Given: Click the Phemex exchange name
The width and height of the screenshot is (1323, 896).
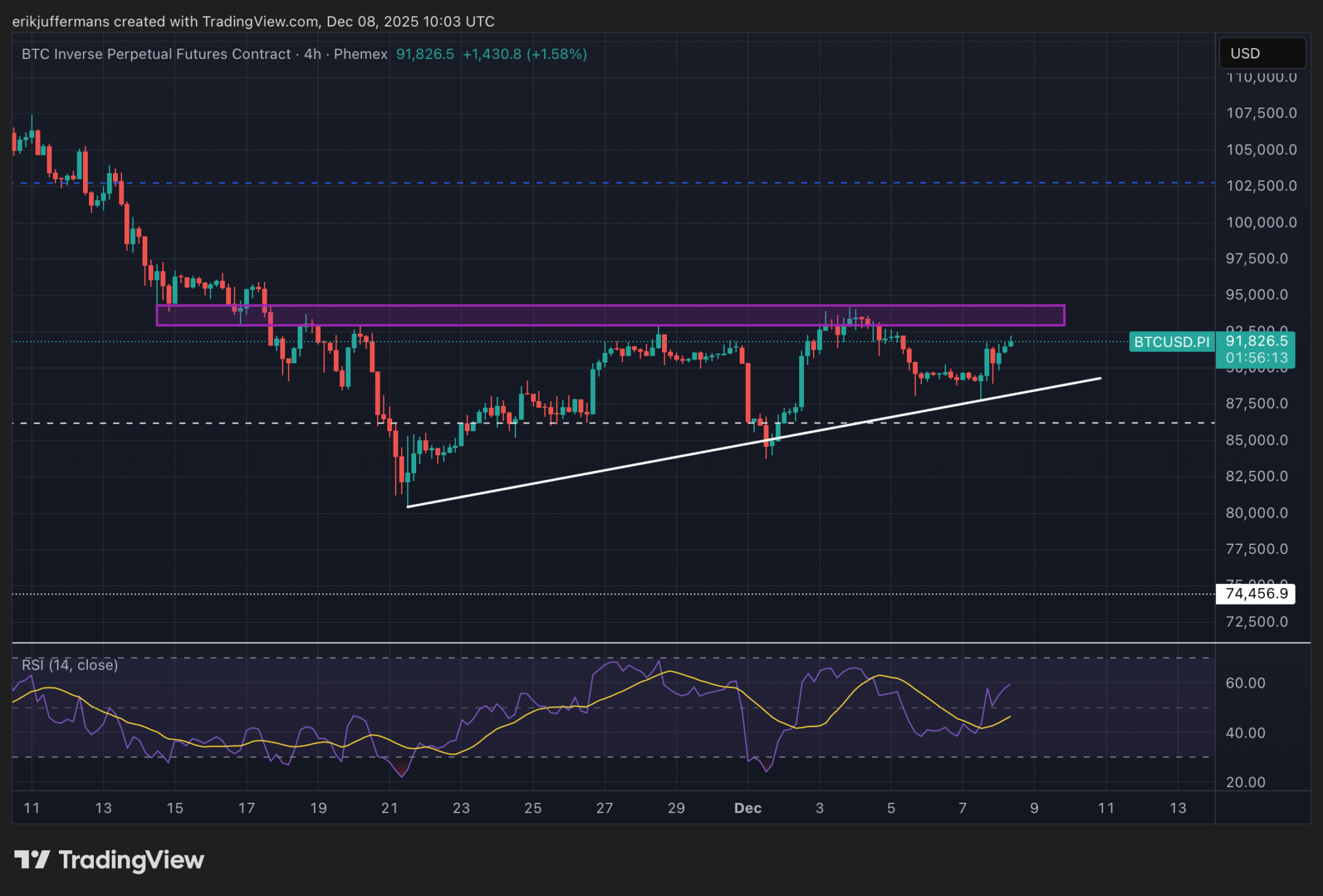Looking at the screenshot, I should 361,54.
